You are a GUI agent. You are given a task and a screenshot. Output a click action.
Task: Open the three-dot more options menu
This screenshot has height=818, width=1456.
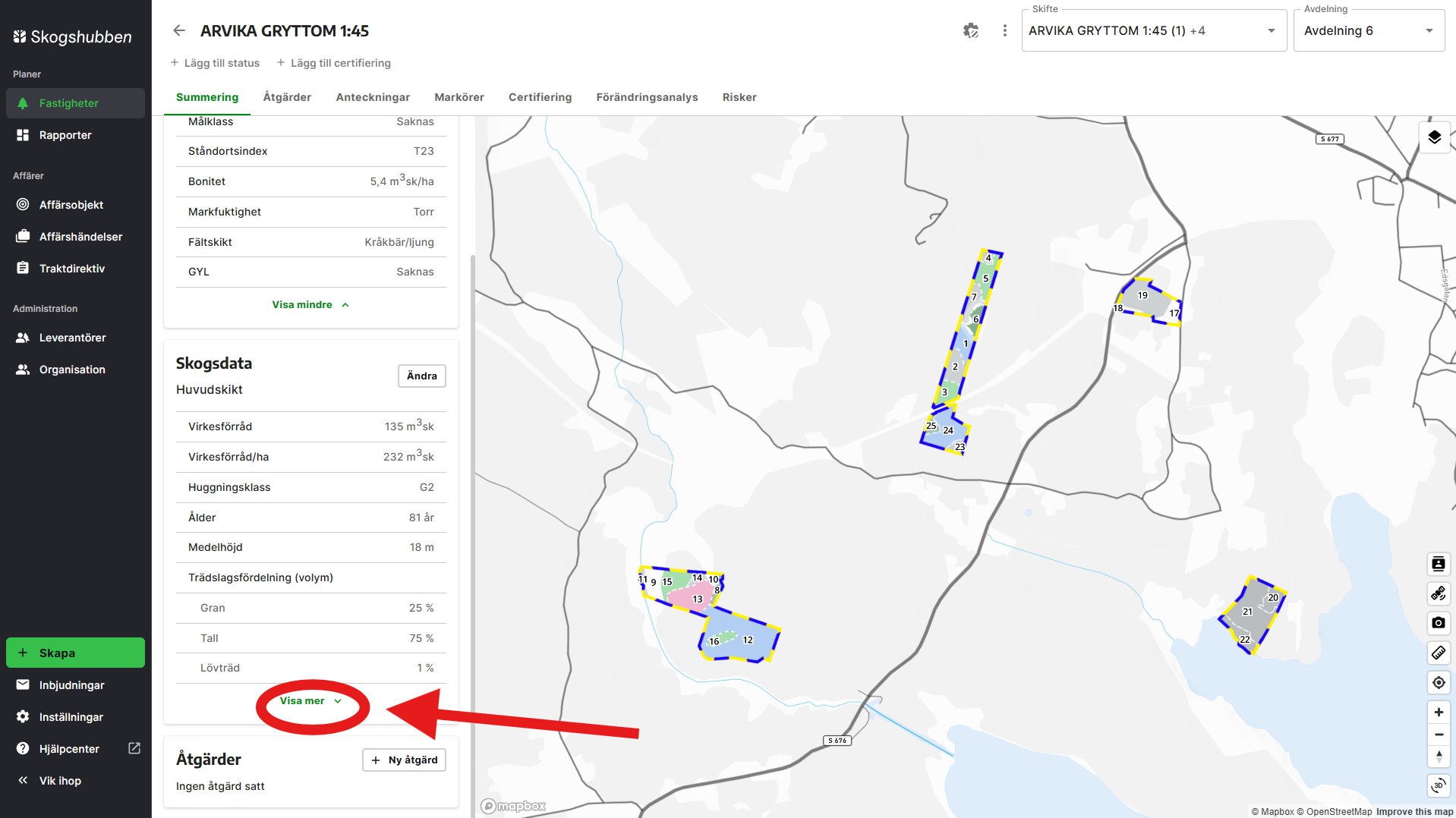[1005, 30]
